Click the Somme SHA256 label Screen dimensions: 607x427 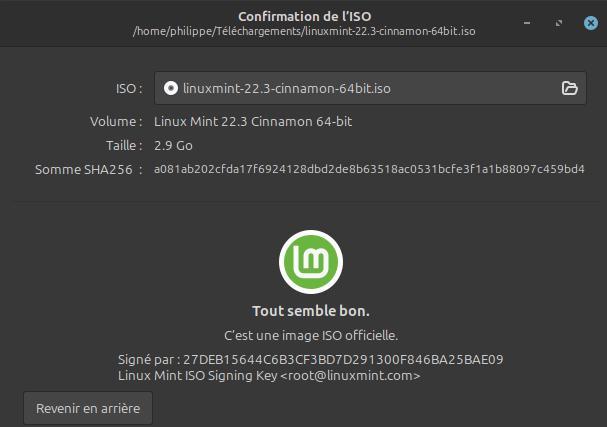[89, 170]
